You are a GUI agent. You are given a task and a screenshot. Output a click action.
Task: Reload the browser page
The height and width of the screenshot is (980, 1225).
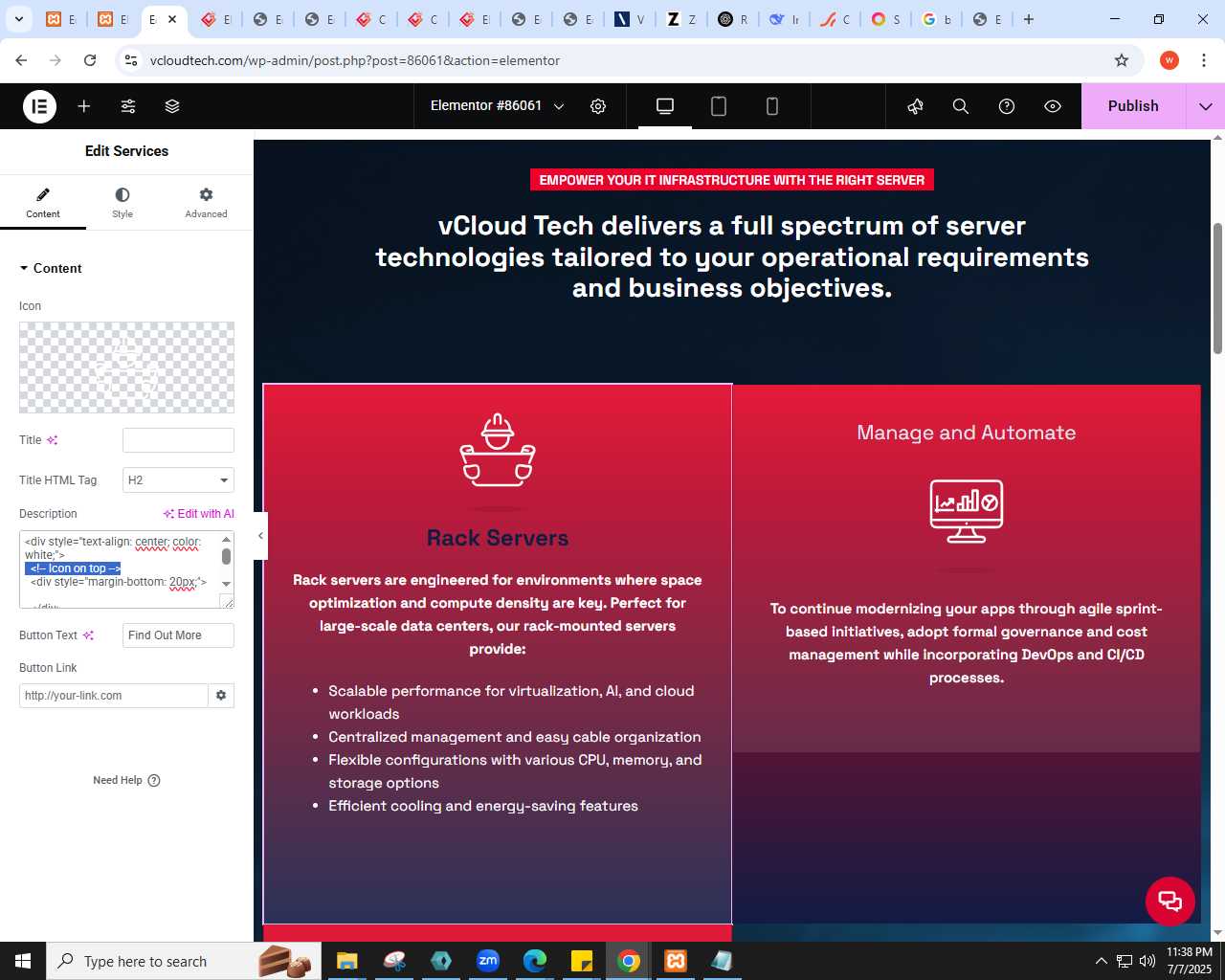point(90,60)
